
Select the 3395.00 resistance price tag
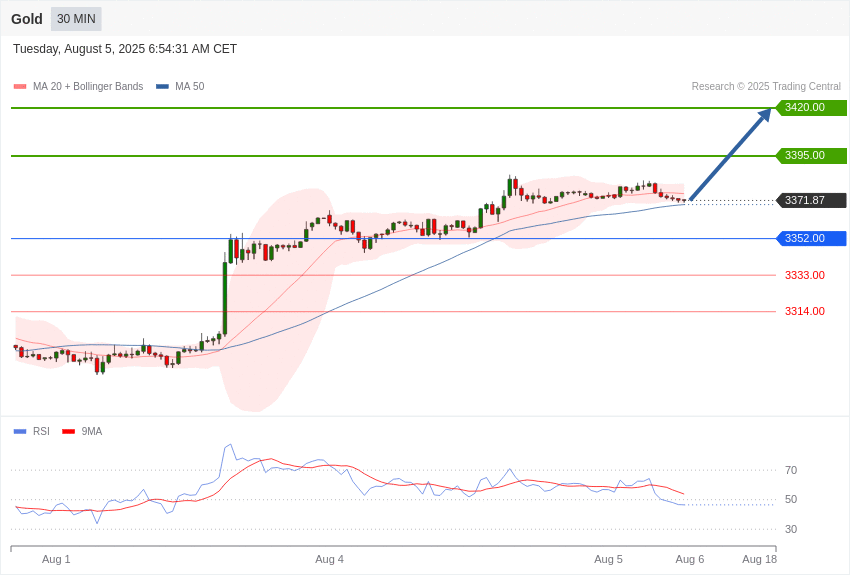tap(812, 156)
